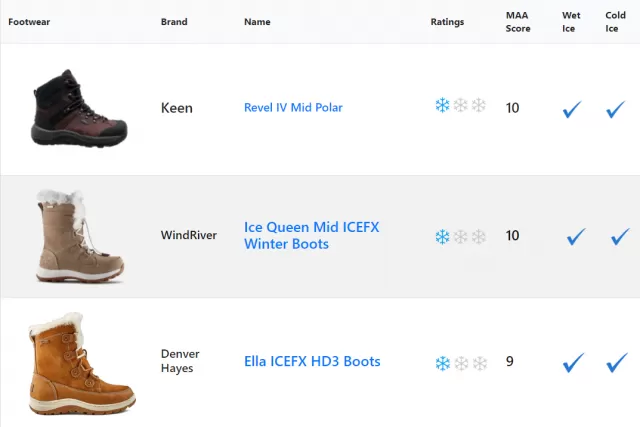Click the blue snowflake rating for WindRiver
The image size is (640, 427).
click(442, 236)
